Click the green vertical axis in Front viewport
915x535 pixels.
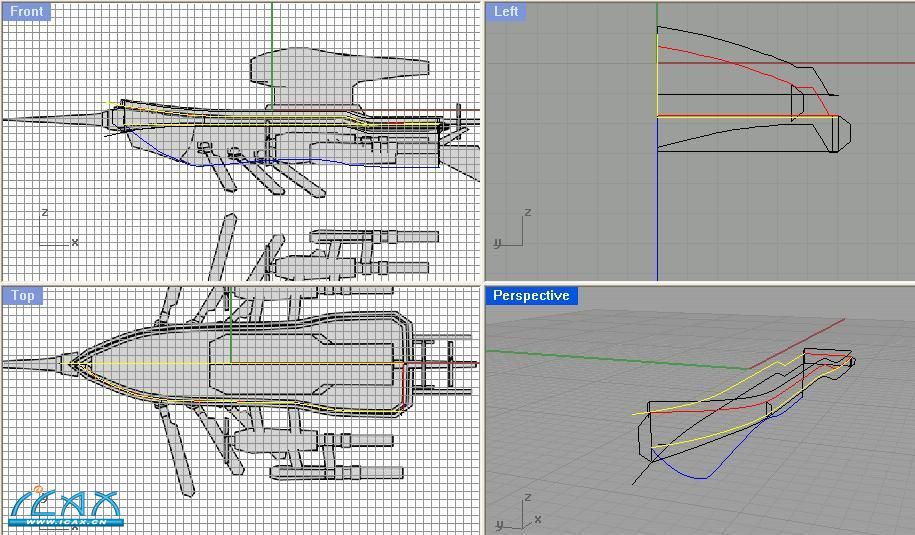click(x=271, y=30)
